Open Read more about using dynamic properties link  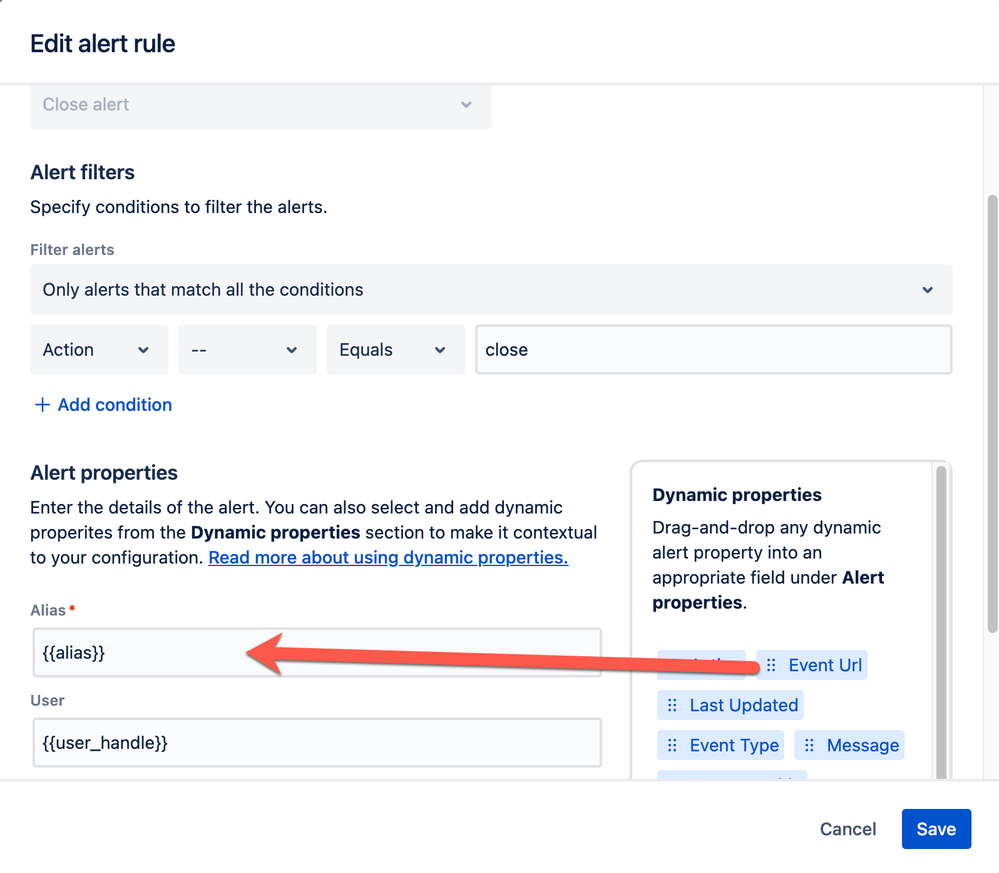coord(388,558)
